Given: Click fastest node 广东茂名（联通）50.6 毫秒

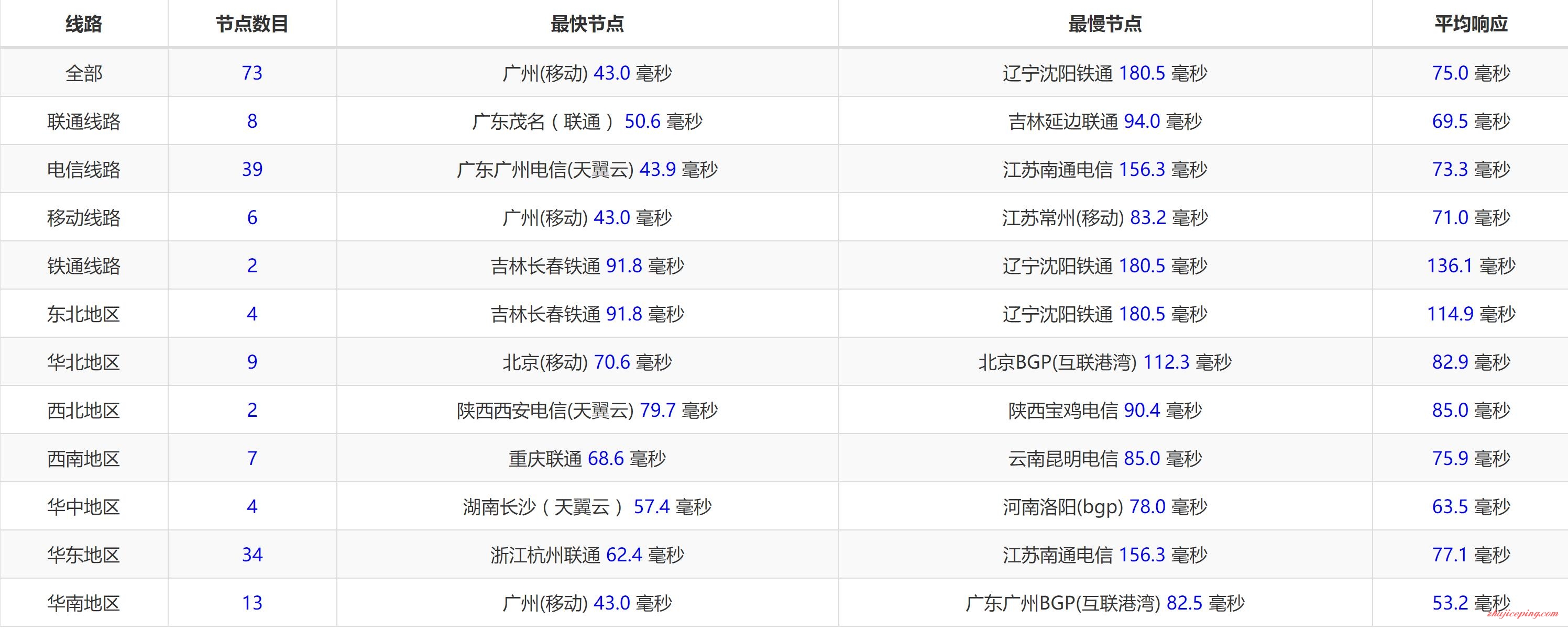Looking at the screenshot, I should 587,121.
